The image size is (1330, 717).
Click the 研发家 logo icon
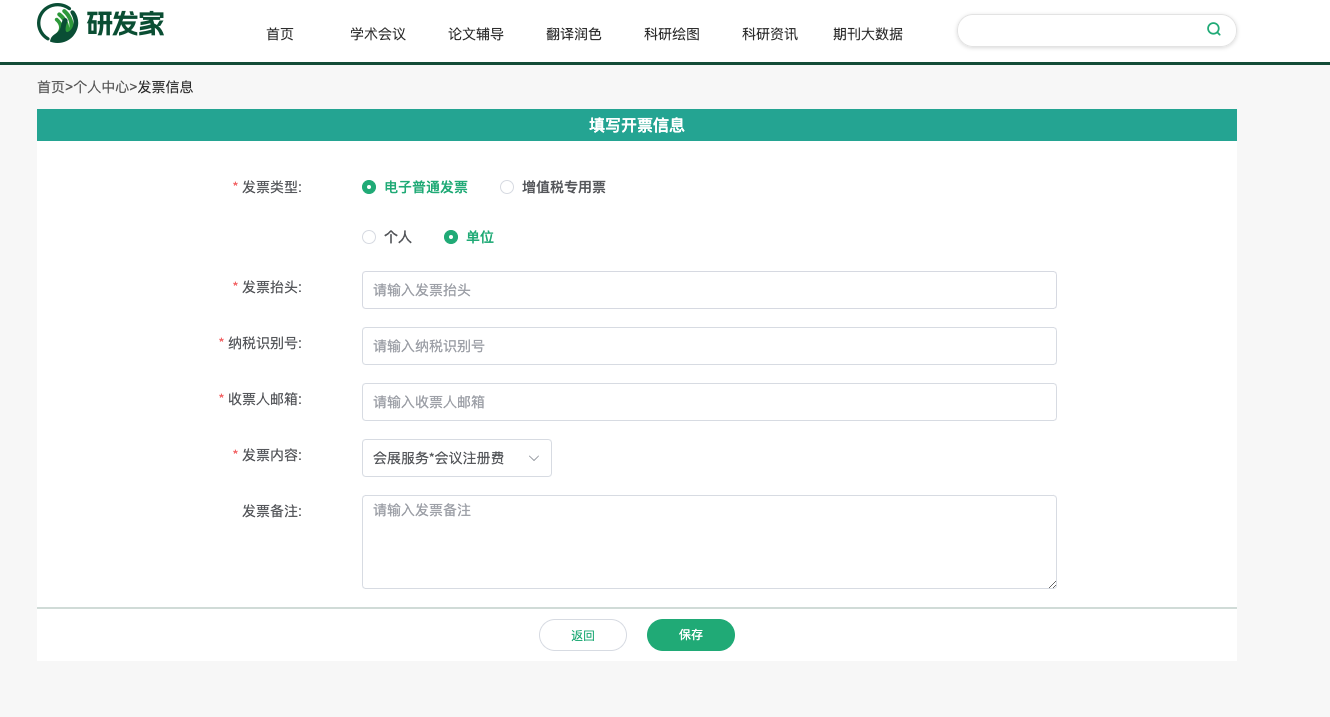tap(57, 23)
